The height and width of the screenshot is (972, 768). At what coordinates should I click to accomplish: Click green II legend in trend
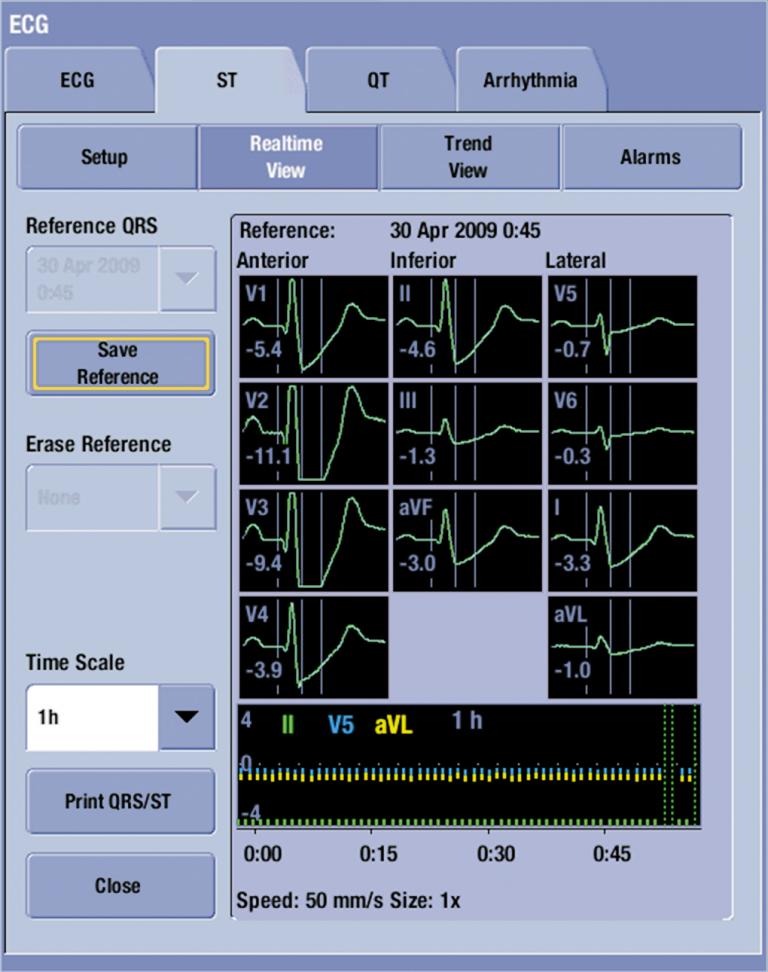tap(288, 723)
